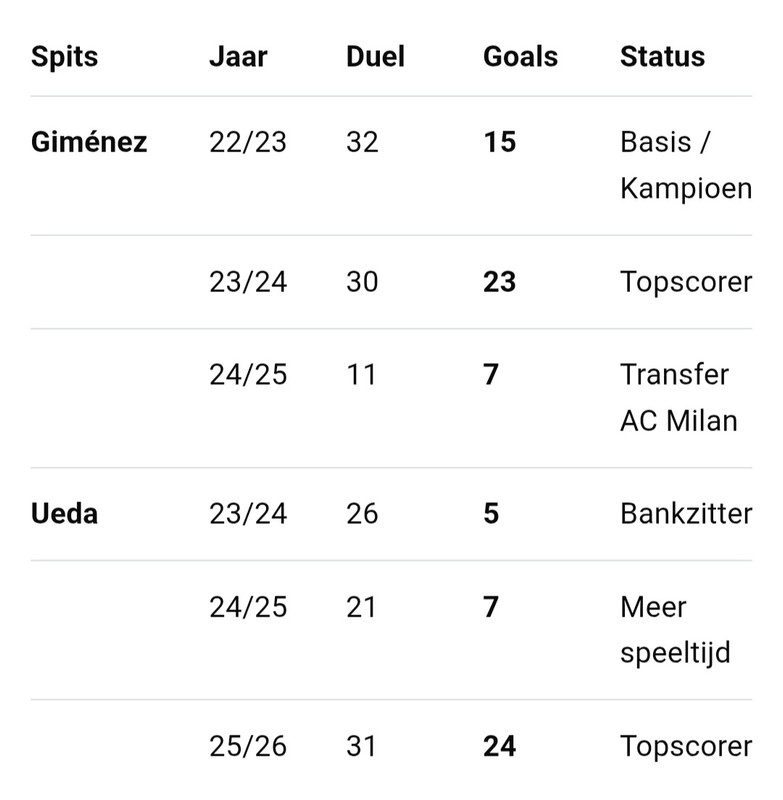Screen dimensions: 783x800
Task: Click the 31 duels value
Action: click(361, 746)
